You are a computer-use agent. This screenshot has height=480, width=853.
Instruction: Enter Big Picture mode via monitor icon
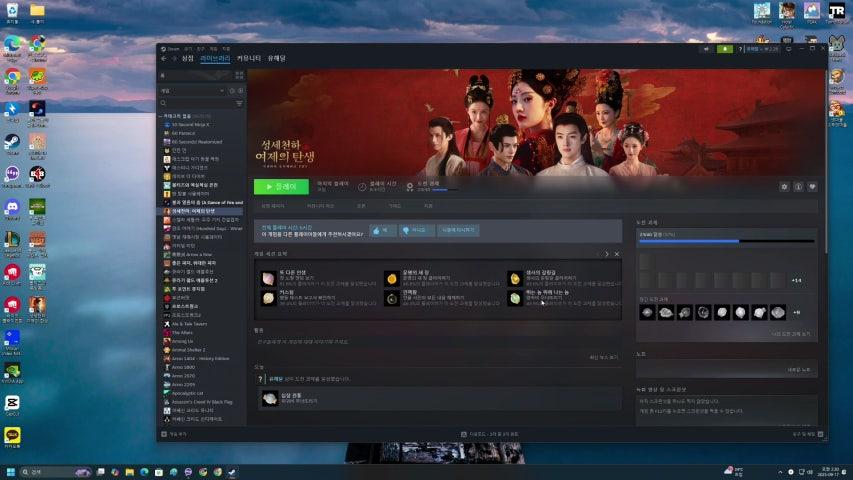point(788,49)
